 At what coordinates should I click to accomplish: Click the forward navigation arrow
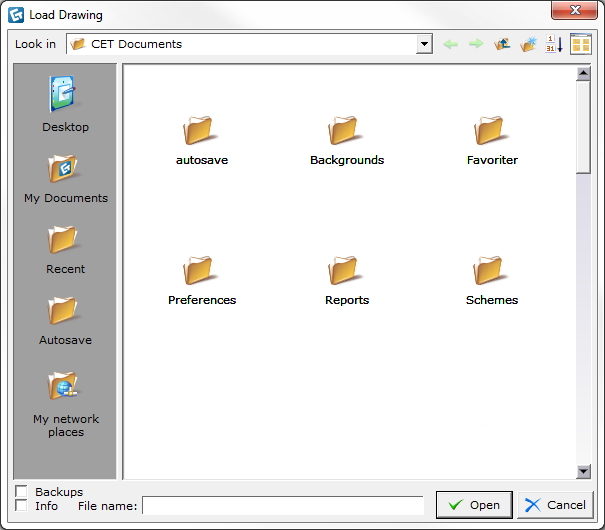476,44
